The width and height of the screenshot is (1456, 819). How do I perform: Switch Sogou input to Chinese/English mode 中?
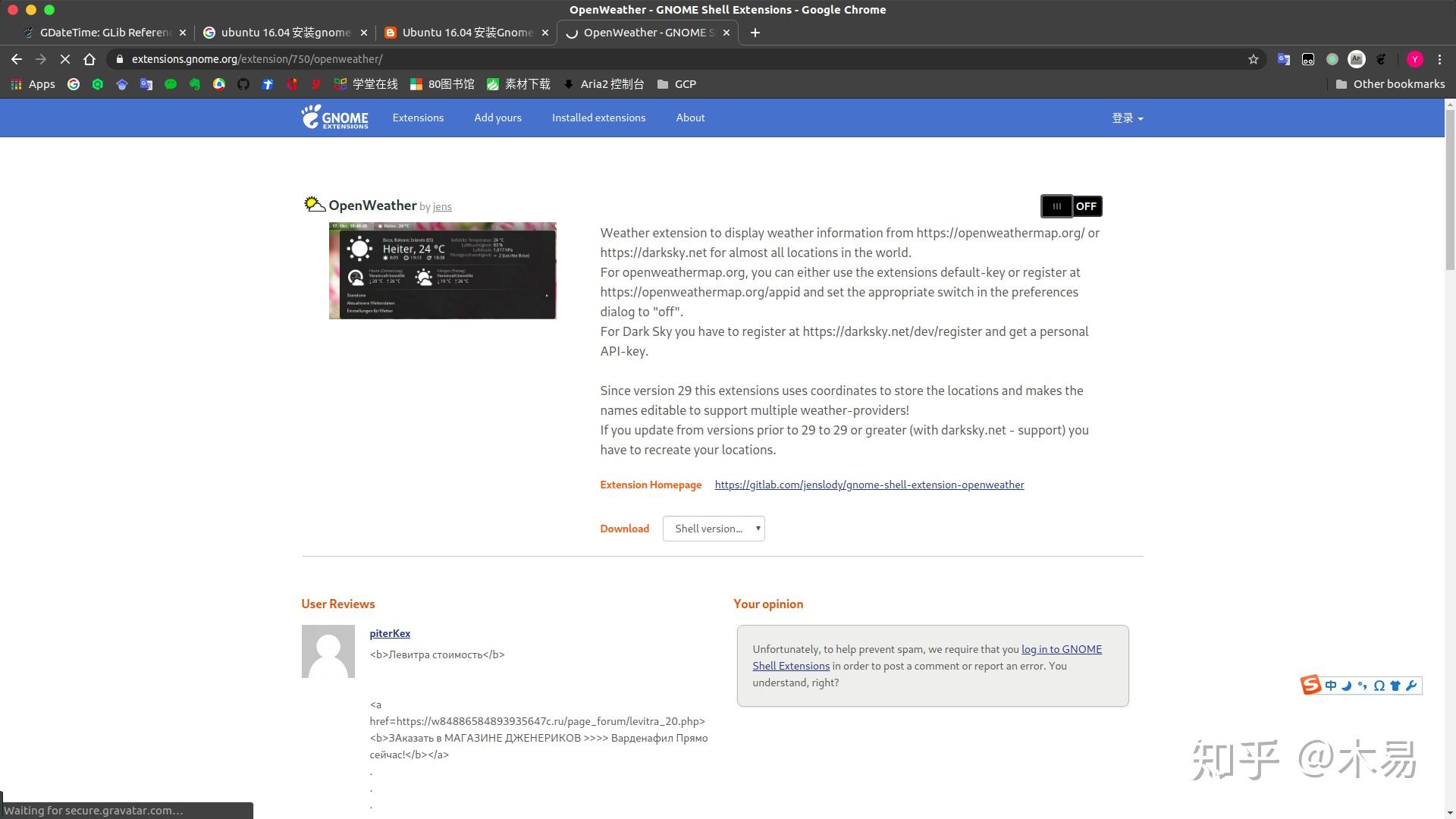[x=1331, y=686]
